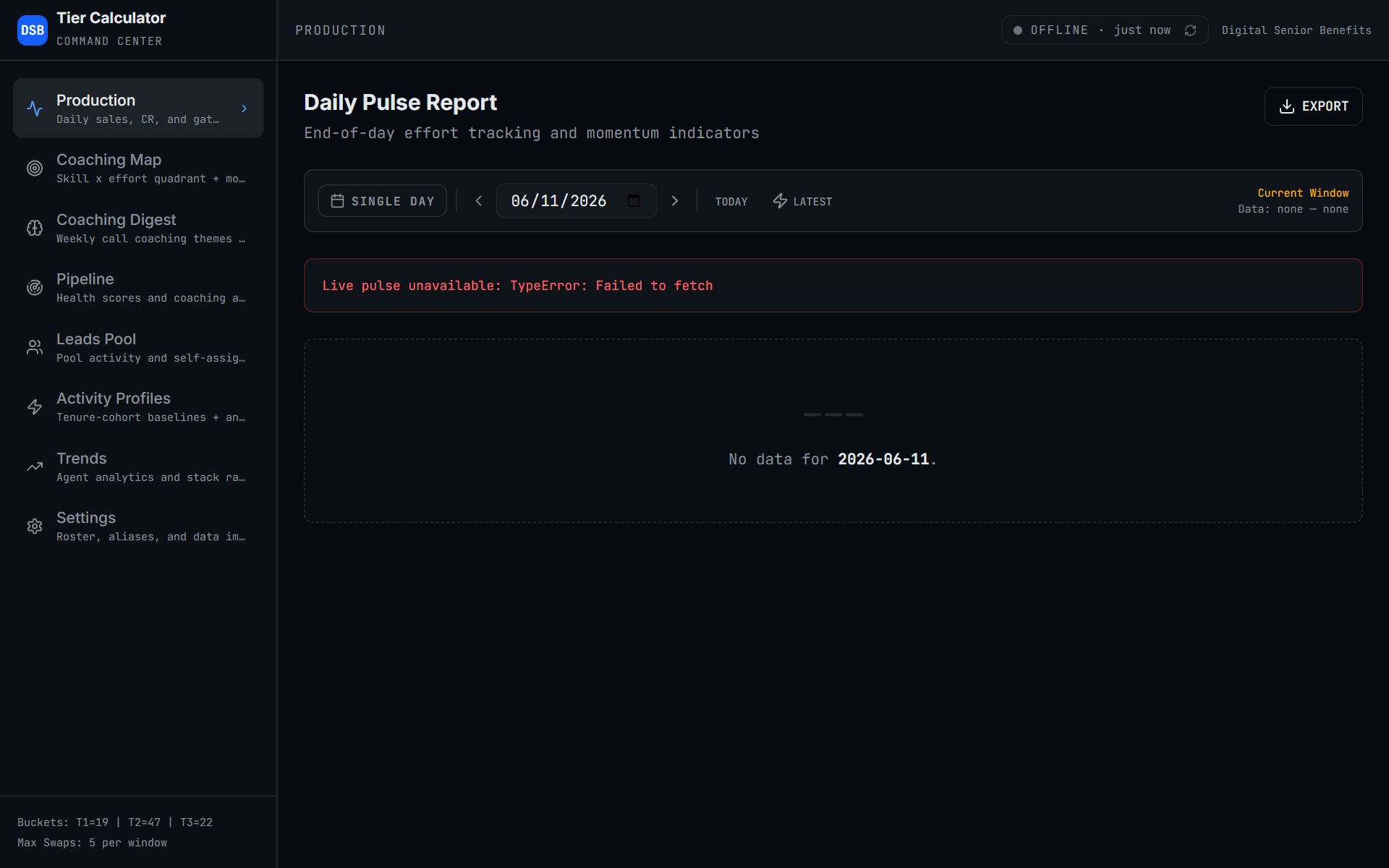The image size is (1389, 868).
Task: Open the Leads Pool section
Action: pos(138,347)
